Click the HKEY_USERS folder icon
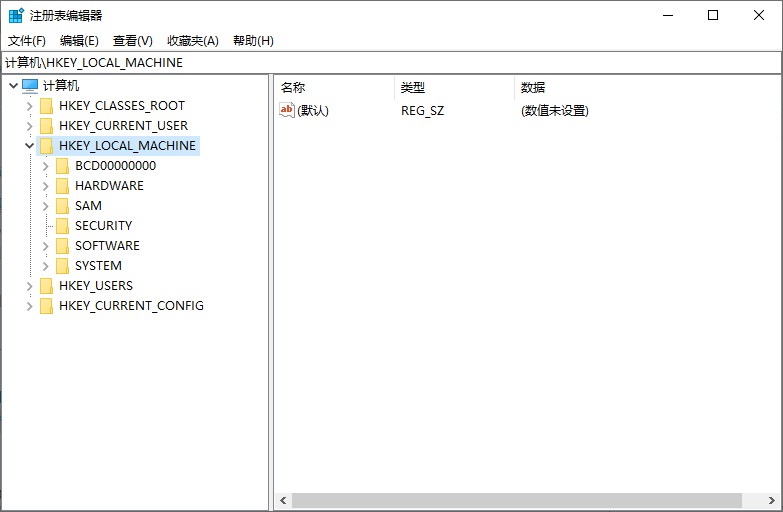Image resolution: width=783 pixels, height=512 pixels. [46, 286]
